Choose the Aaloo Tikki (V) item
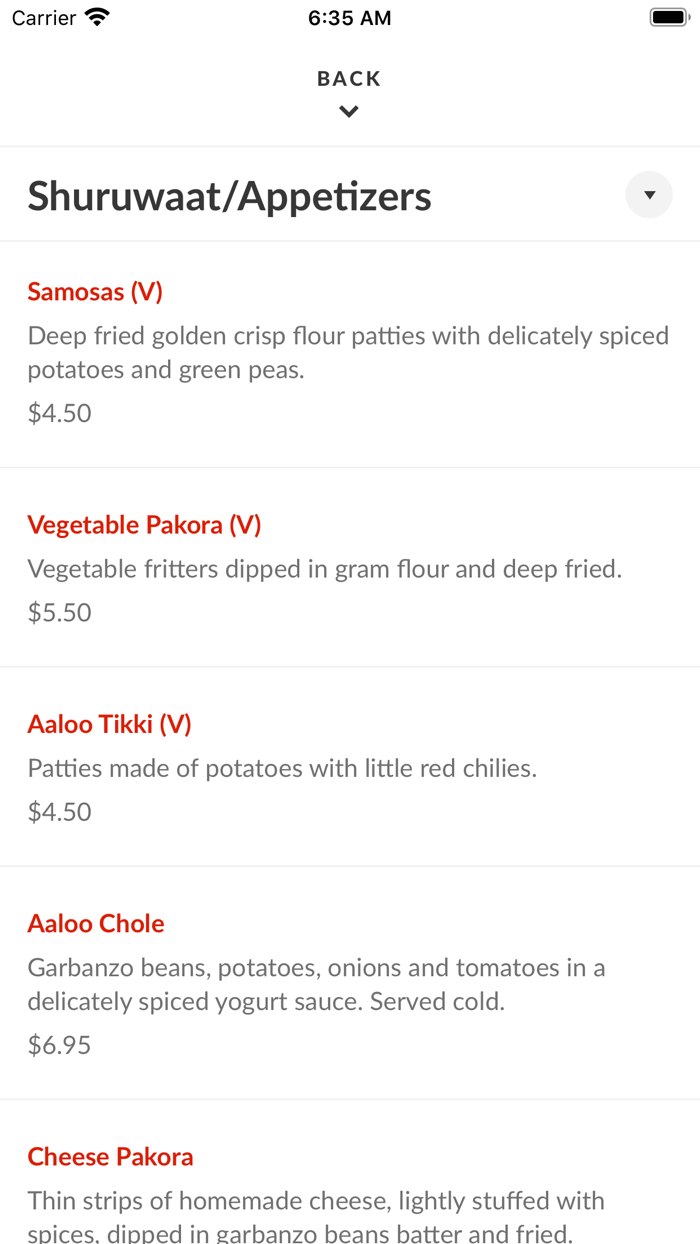The image size is (700, 1244). point(109,724)
